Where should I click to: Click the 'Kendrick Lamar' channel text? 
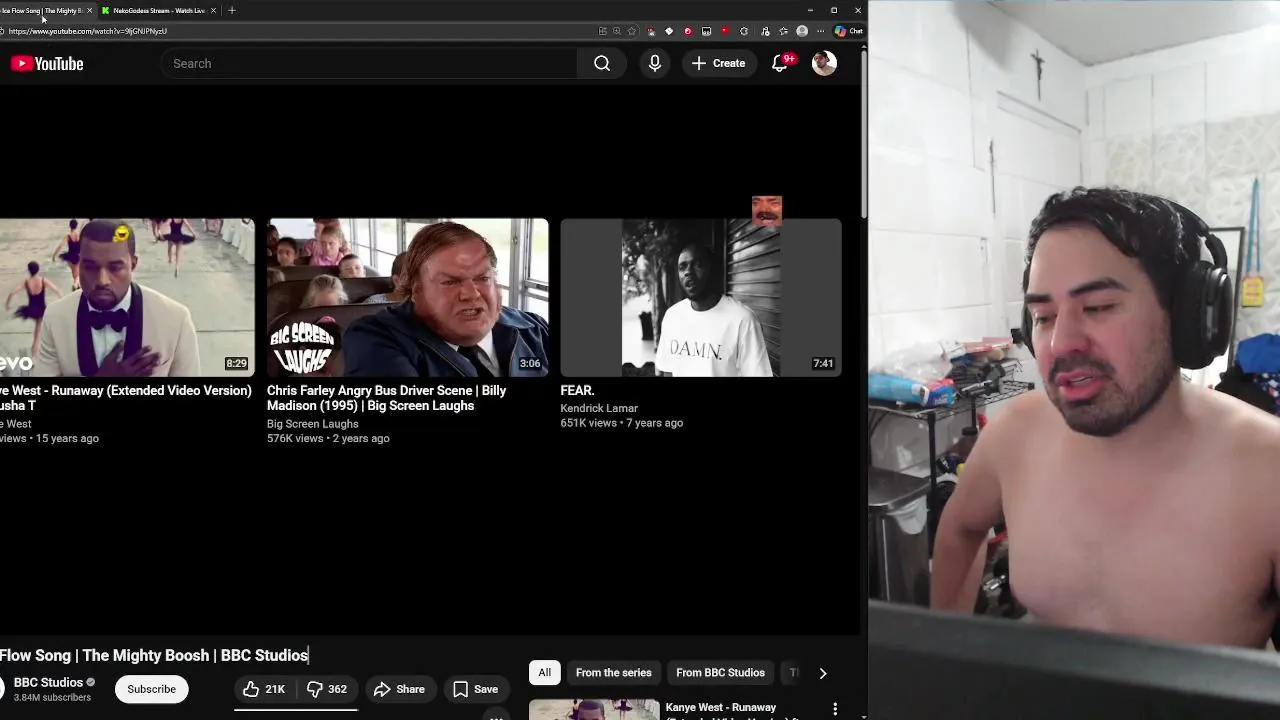pyautogui.click(x=599, y=408)
